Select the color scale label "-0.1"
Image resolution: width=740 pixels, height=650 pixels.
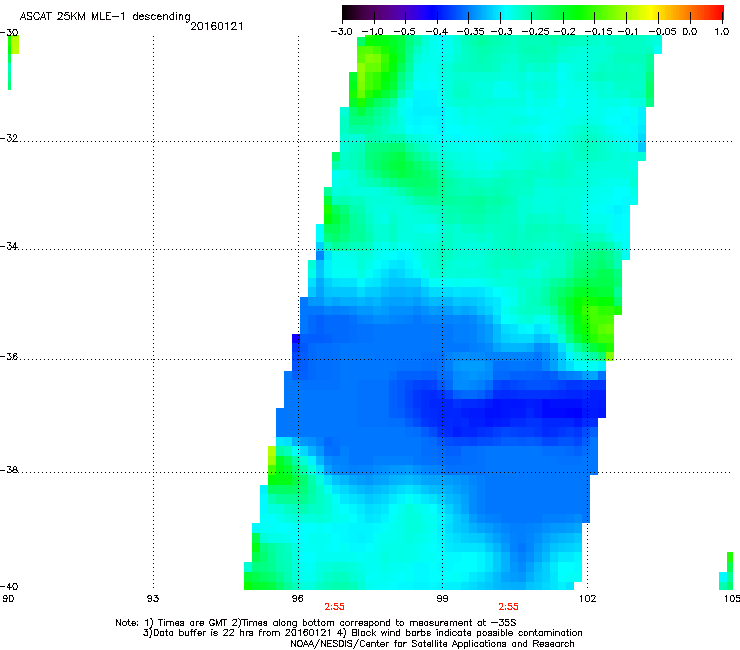point(628,32)
